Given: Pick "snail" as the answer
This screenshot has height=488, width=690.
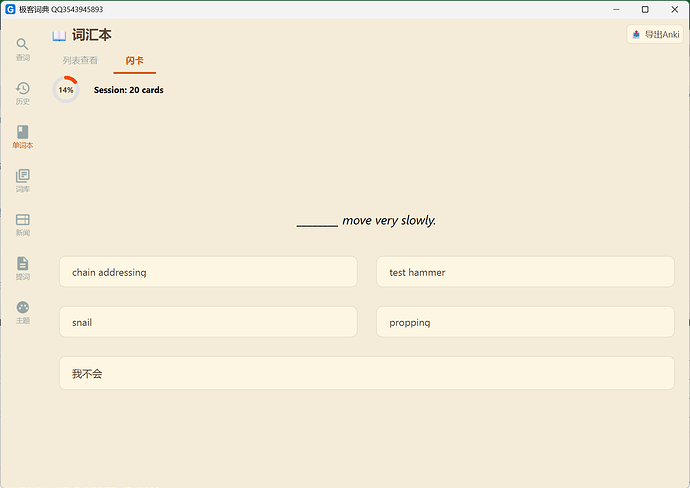Looking at the screenshot, I should (x=208, y=322).
